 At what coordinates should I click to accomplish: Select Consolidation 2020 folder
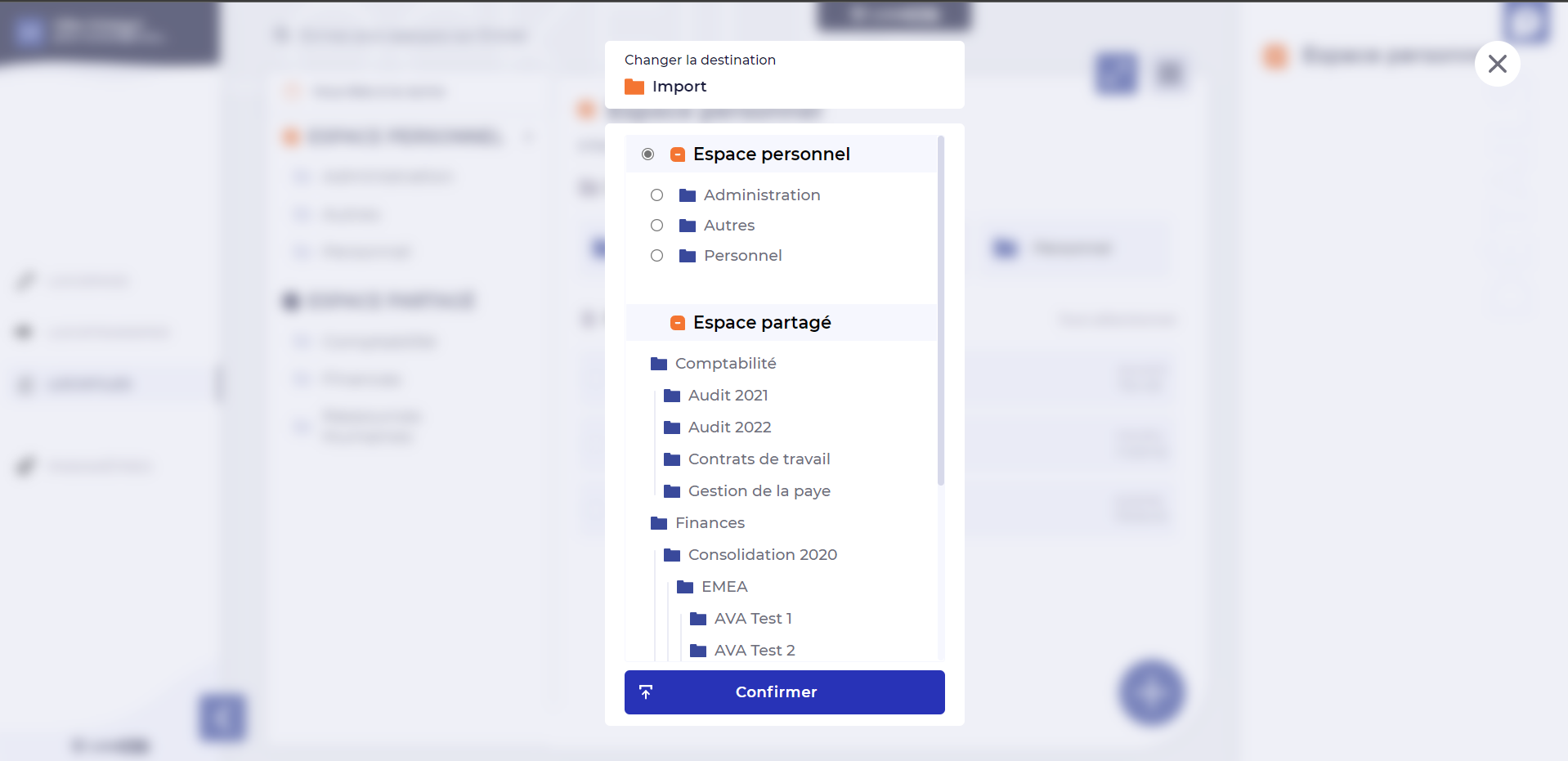(x=762, y=555)
